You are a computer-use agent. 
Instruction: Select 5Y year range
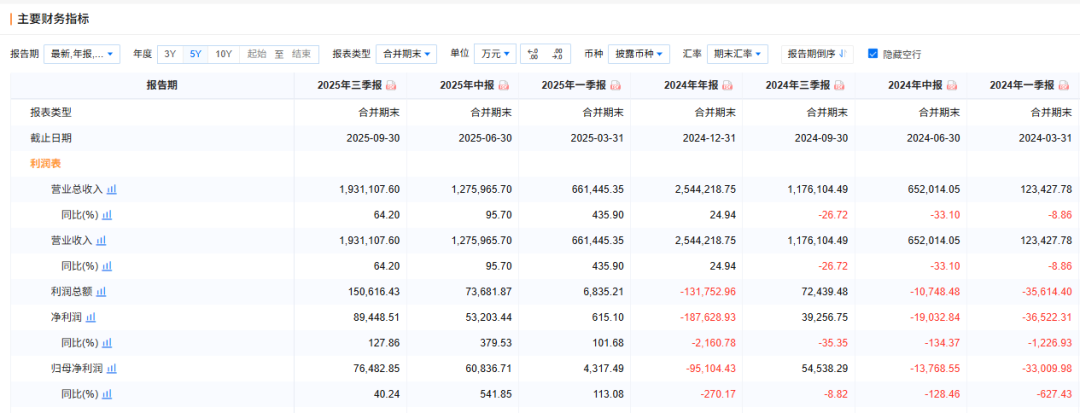[x=196, y=54]
